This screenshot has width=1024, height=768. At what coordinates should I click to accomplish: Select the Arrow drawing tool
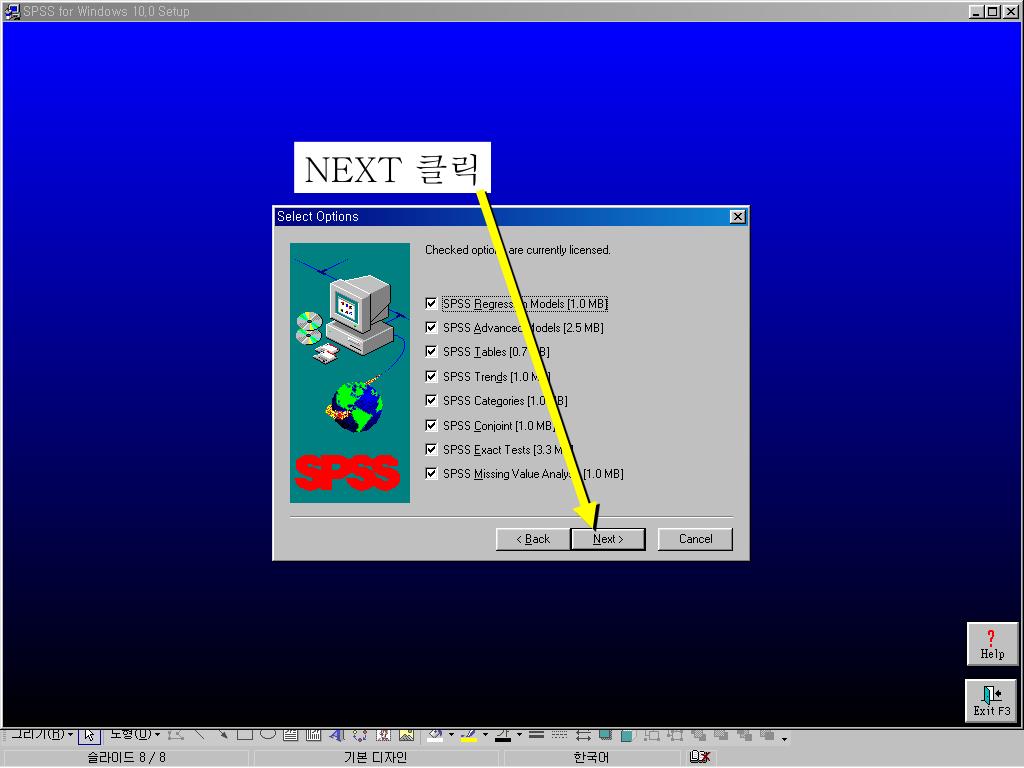[x=223, y=734]
